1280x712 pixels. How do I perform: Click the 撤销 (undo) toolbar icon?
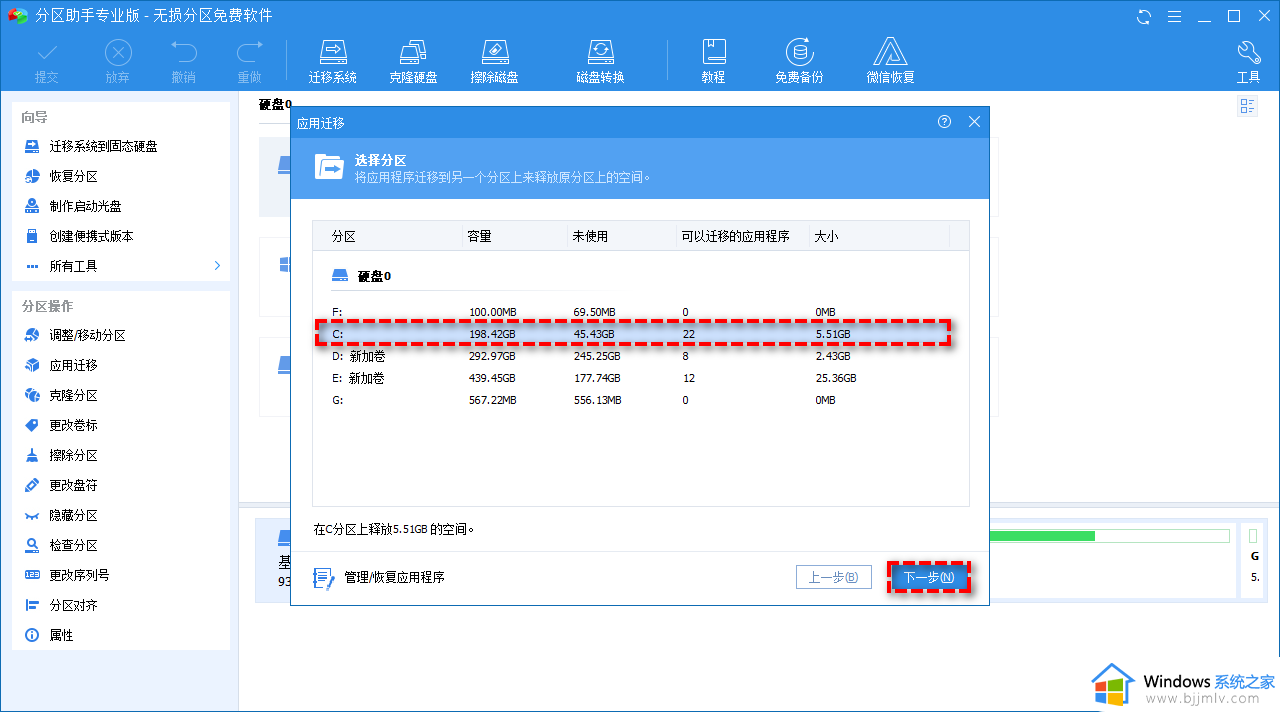point(184,60)
